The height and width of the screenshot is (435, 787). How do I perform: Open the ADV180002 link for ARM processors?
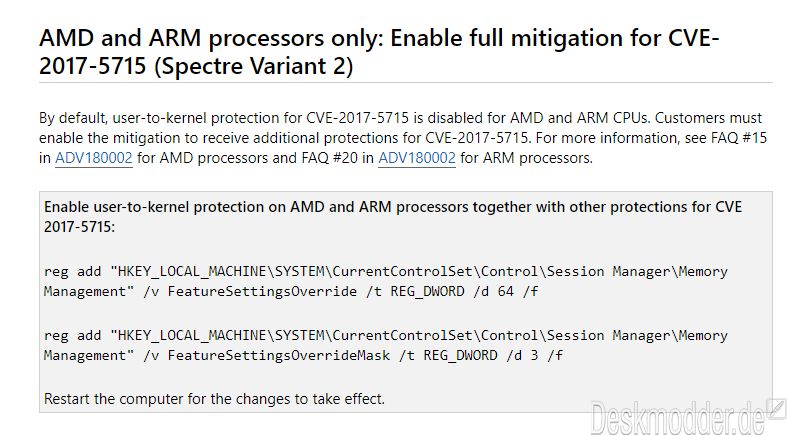pyautogui.click(x=417, y=158)
